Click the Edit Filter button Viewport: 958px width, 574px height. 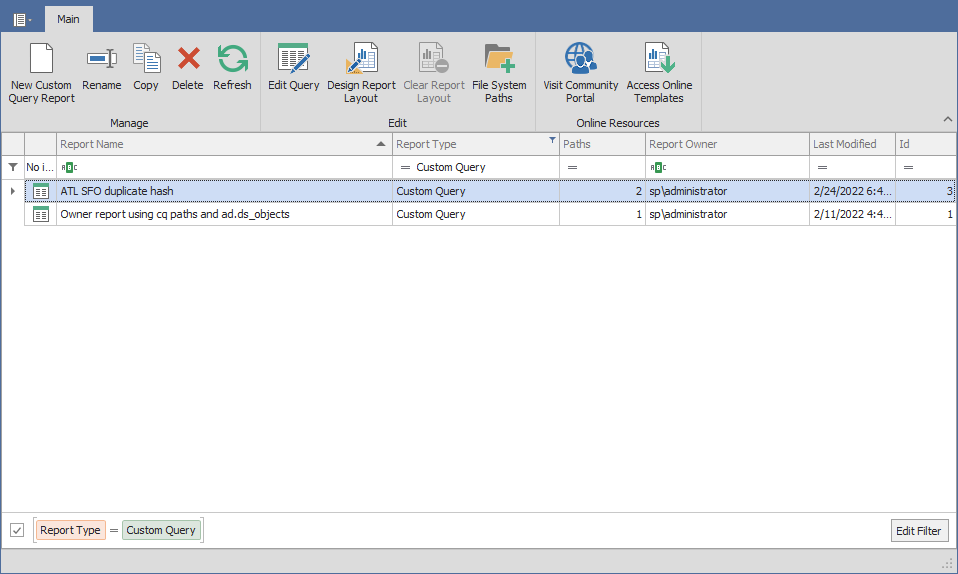click(x=919, y=531)
